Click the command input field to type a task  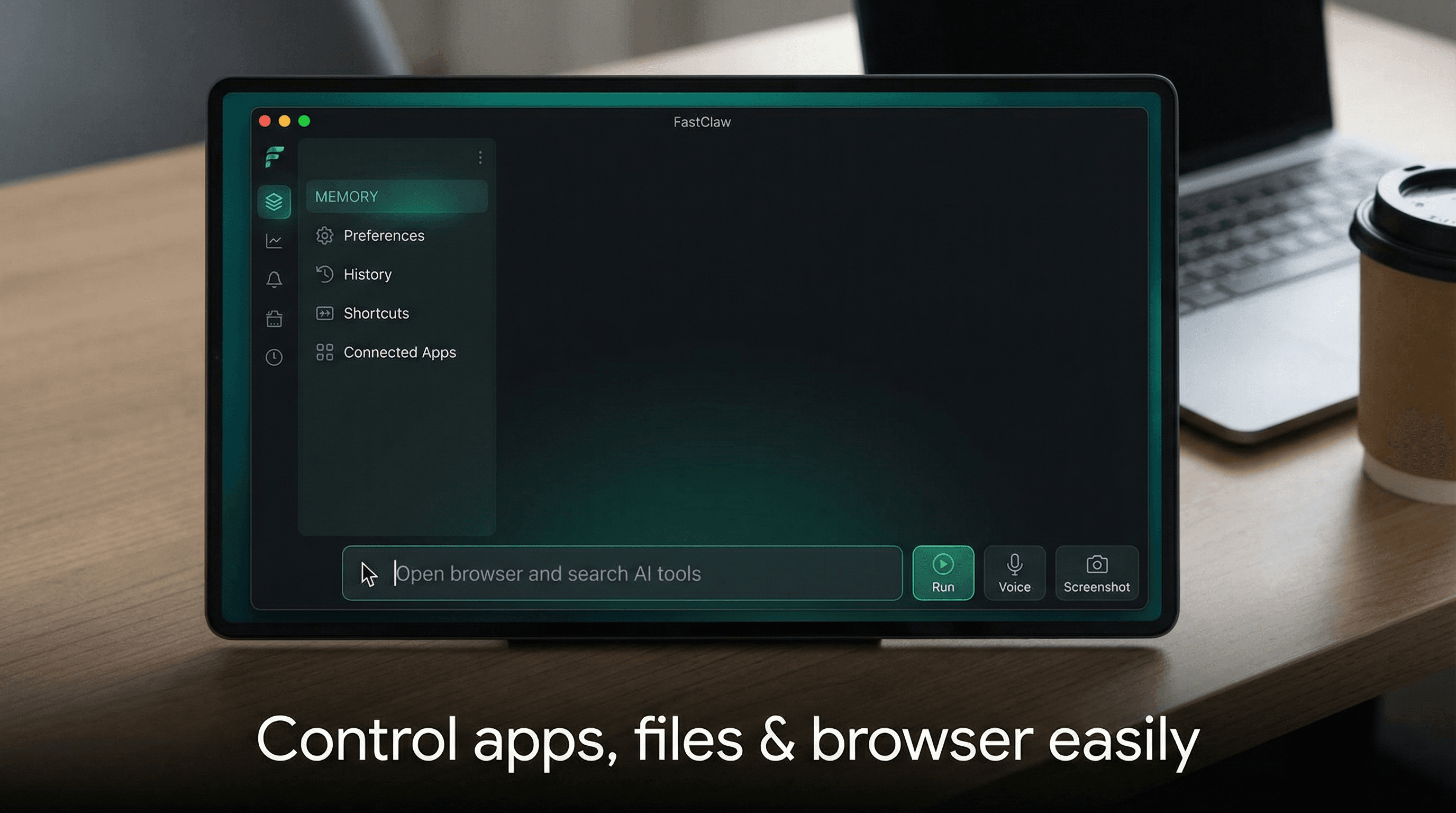pos(622,573)
